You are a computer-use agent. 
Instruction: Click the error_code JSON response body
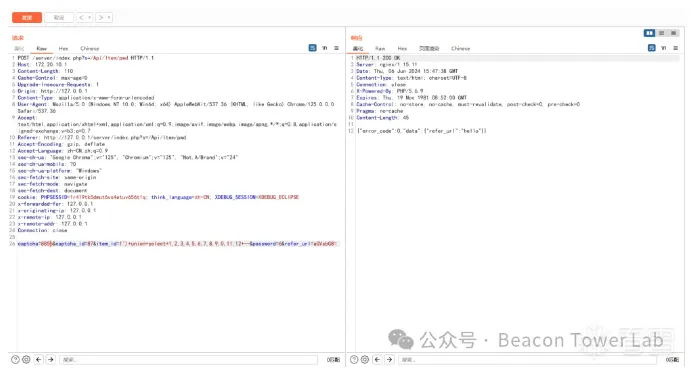[x=421, y=131]
